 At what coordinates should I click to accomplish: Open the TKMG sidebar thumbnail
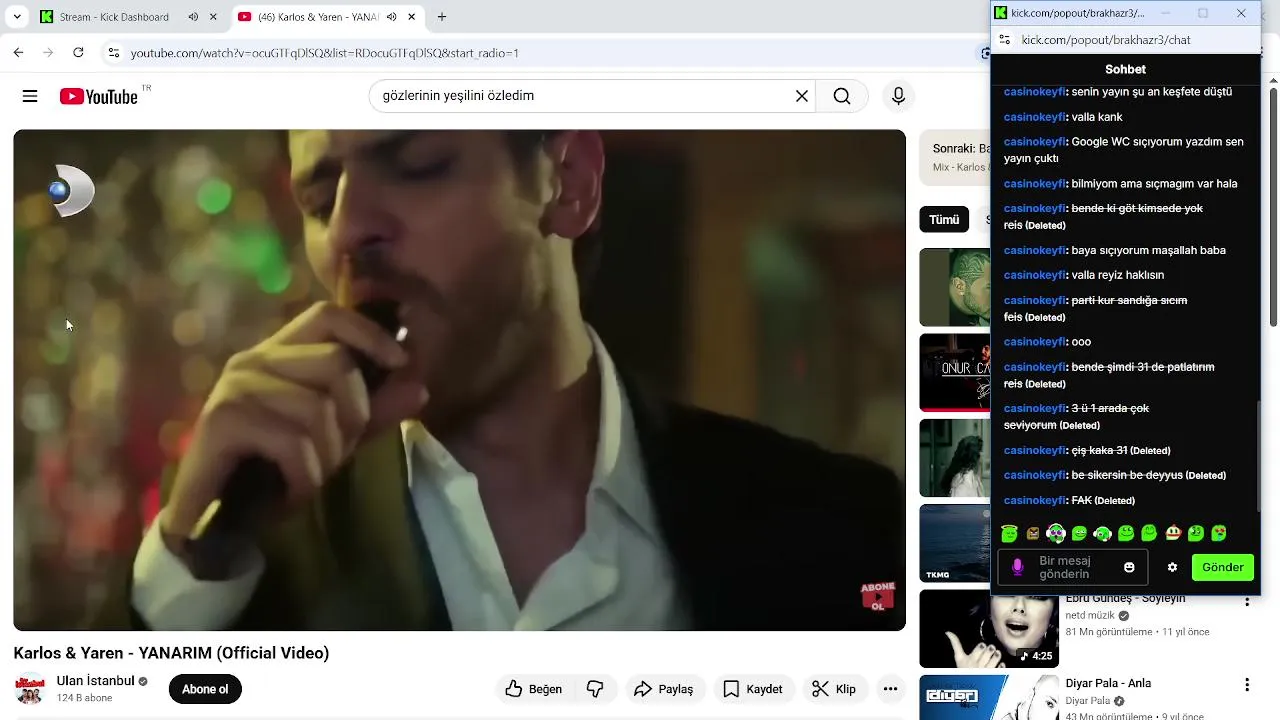point(954,543)
